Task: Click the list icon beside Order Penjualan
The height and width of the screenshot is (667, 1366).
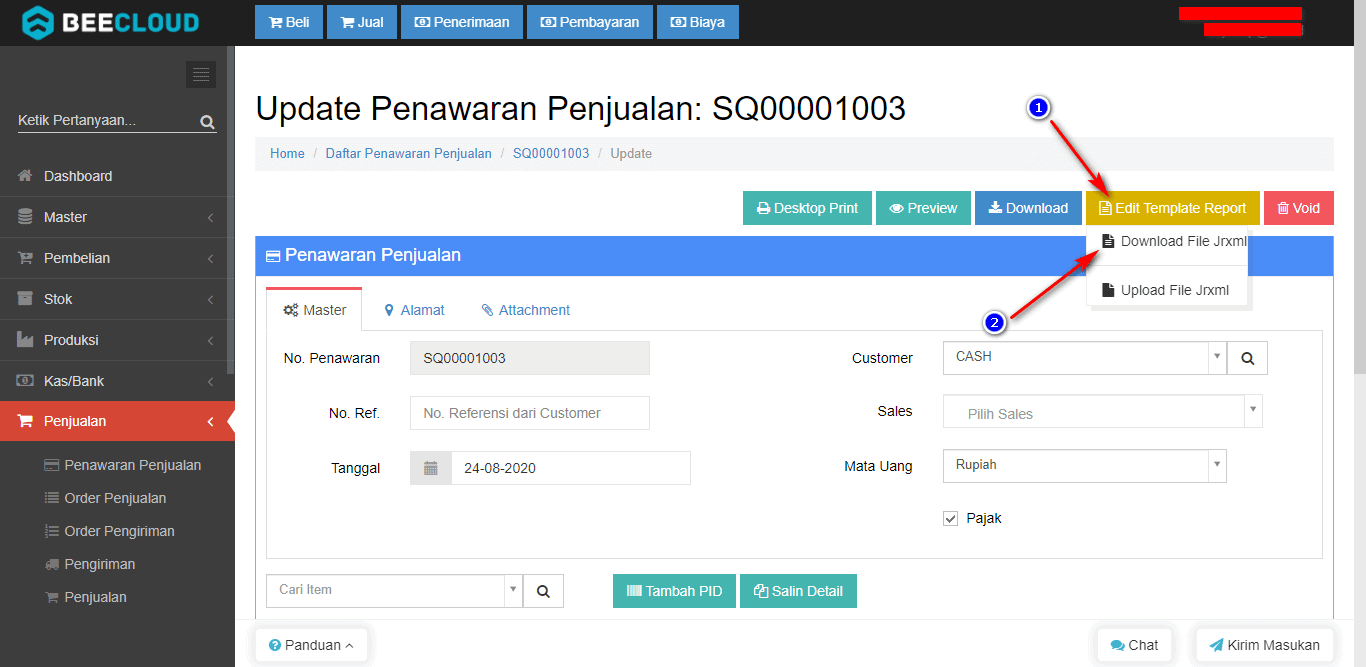Action: pyautogui.click(x=52, y=498)
